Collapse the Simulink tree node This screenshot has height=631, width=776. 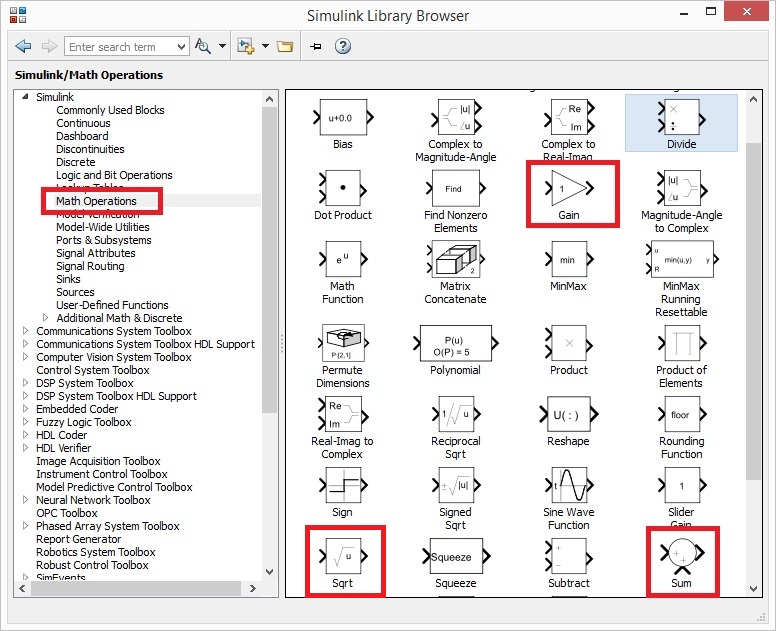point(25,97)
